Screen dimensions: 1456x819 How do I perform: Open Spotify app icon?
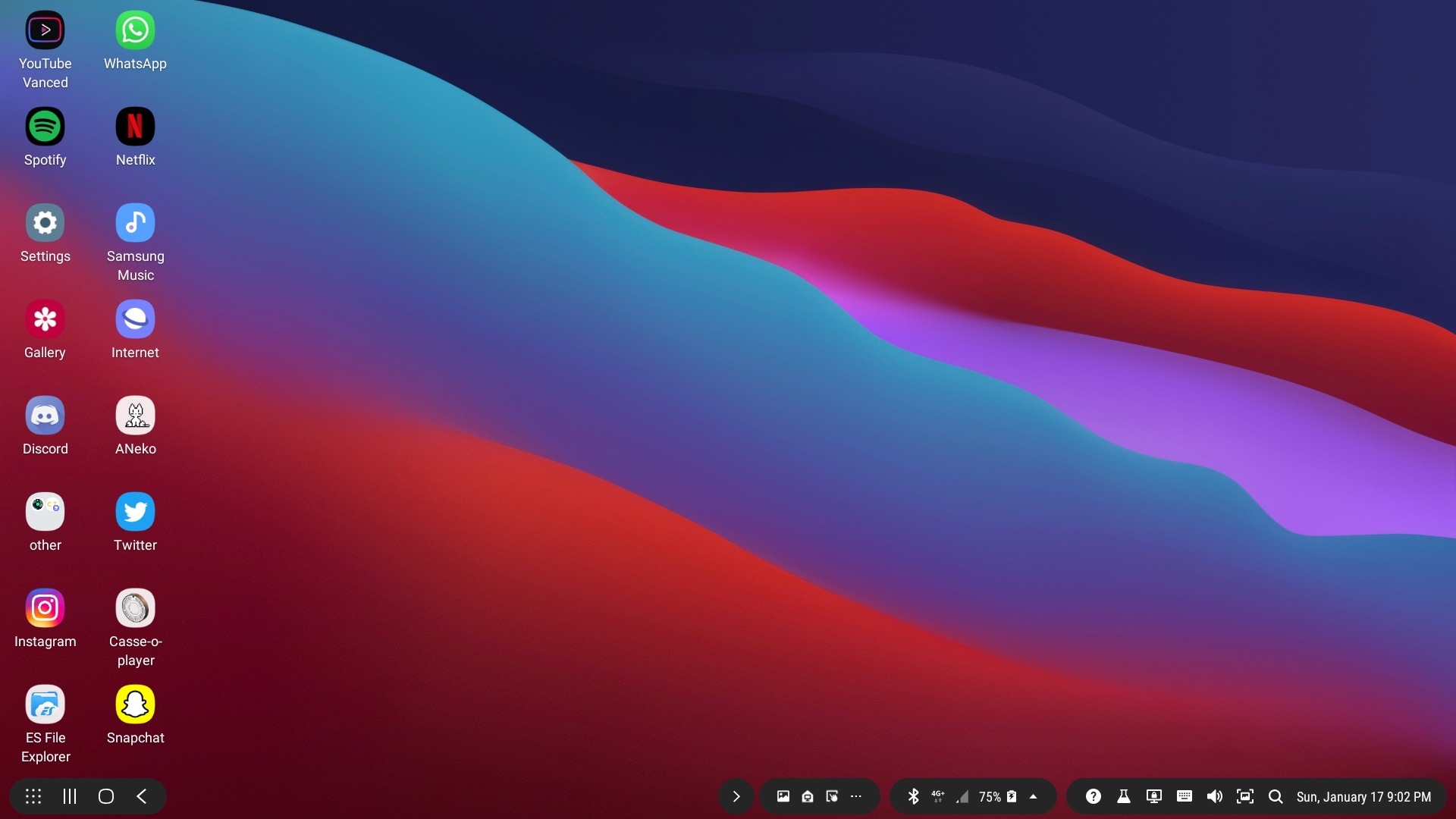45,127
